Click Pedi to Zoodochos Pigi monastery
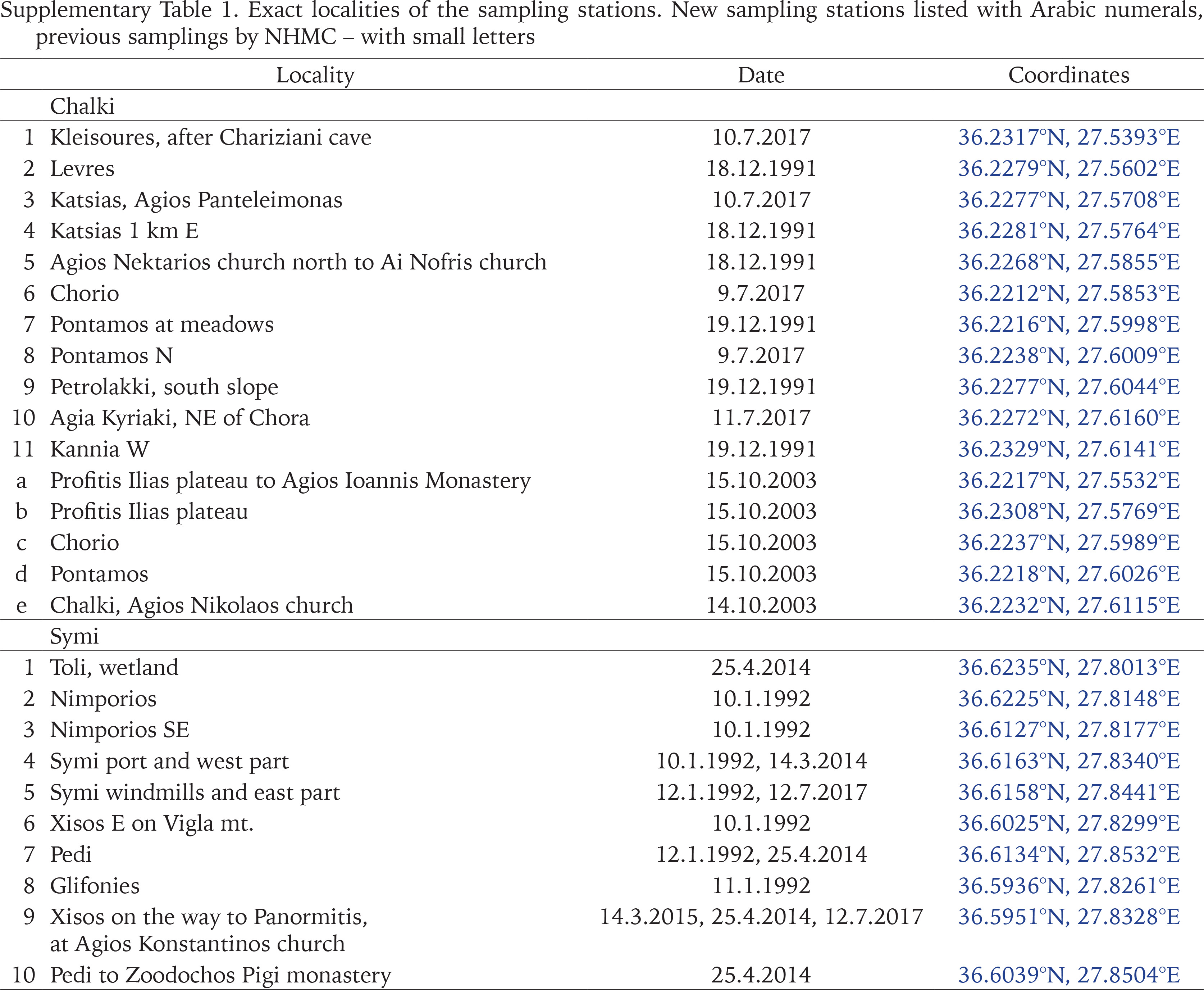 [220, 976]
